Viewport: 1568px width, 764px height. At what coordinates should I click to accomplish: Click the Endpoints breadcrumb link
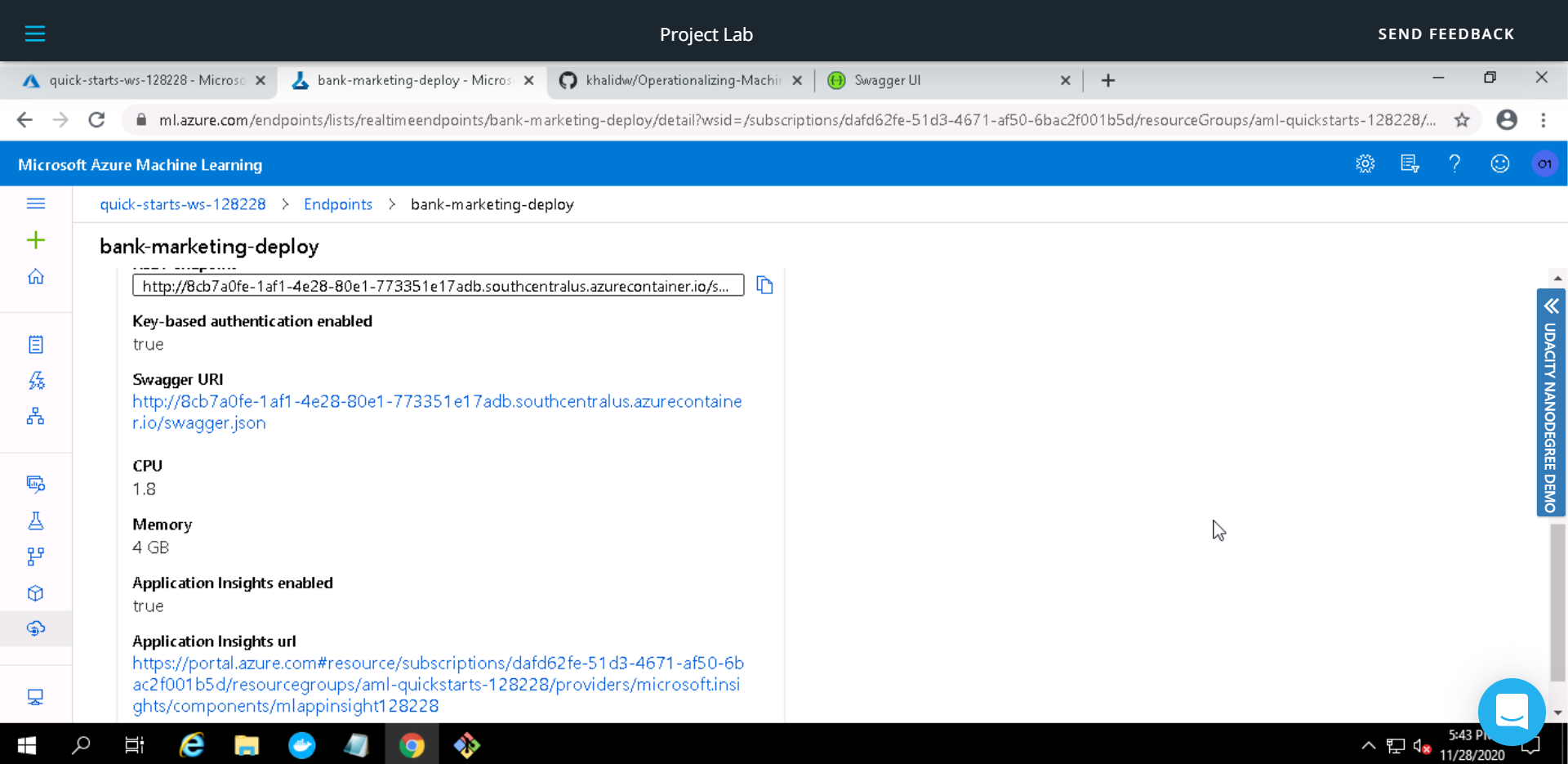point(338,204)
